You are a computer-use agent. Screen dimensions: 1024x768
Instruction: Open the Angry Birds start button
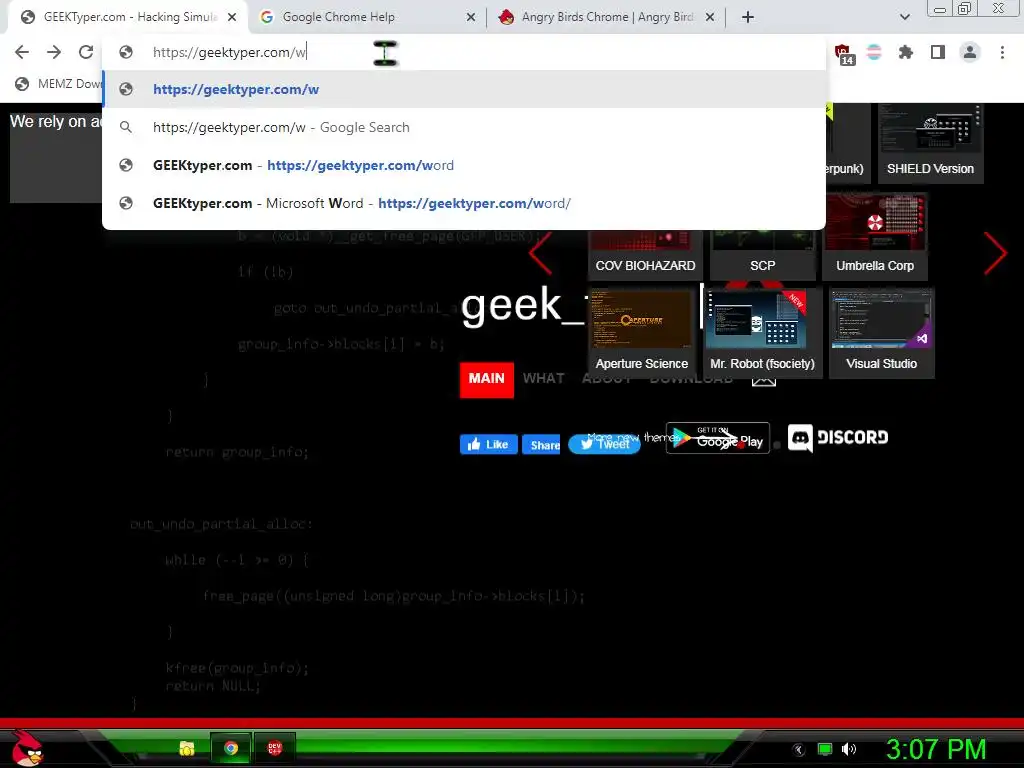(x=26, y=748)
